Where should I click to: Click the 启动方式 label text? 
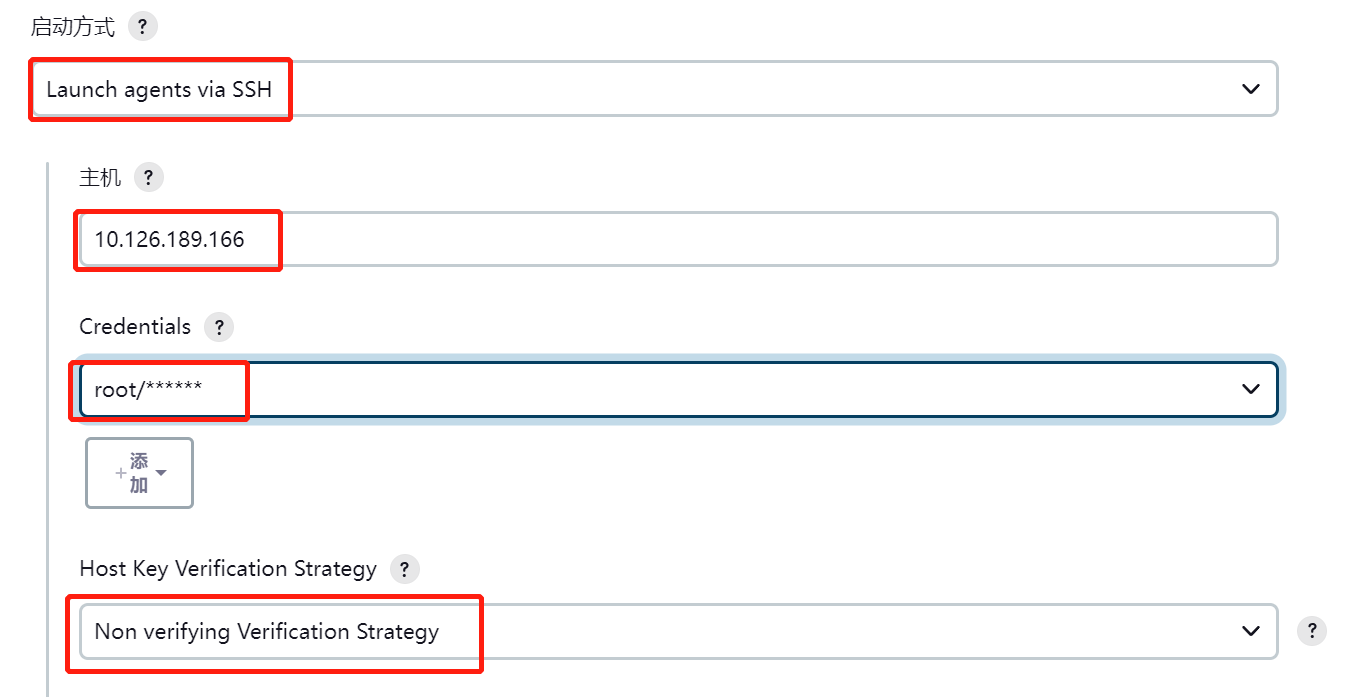coord(73,27)
